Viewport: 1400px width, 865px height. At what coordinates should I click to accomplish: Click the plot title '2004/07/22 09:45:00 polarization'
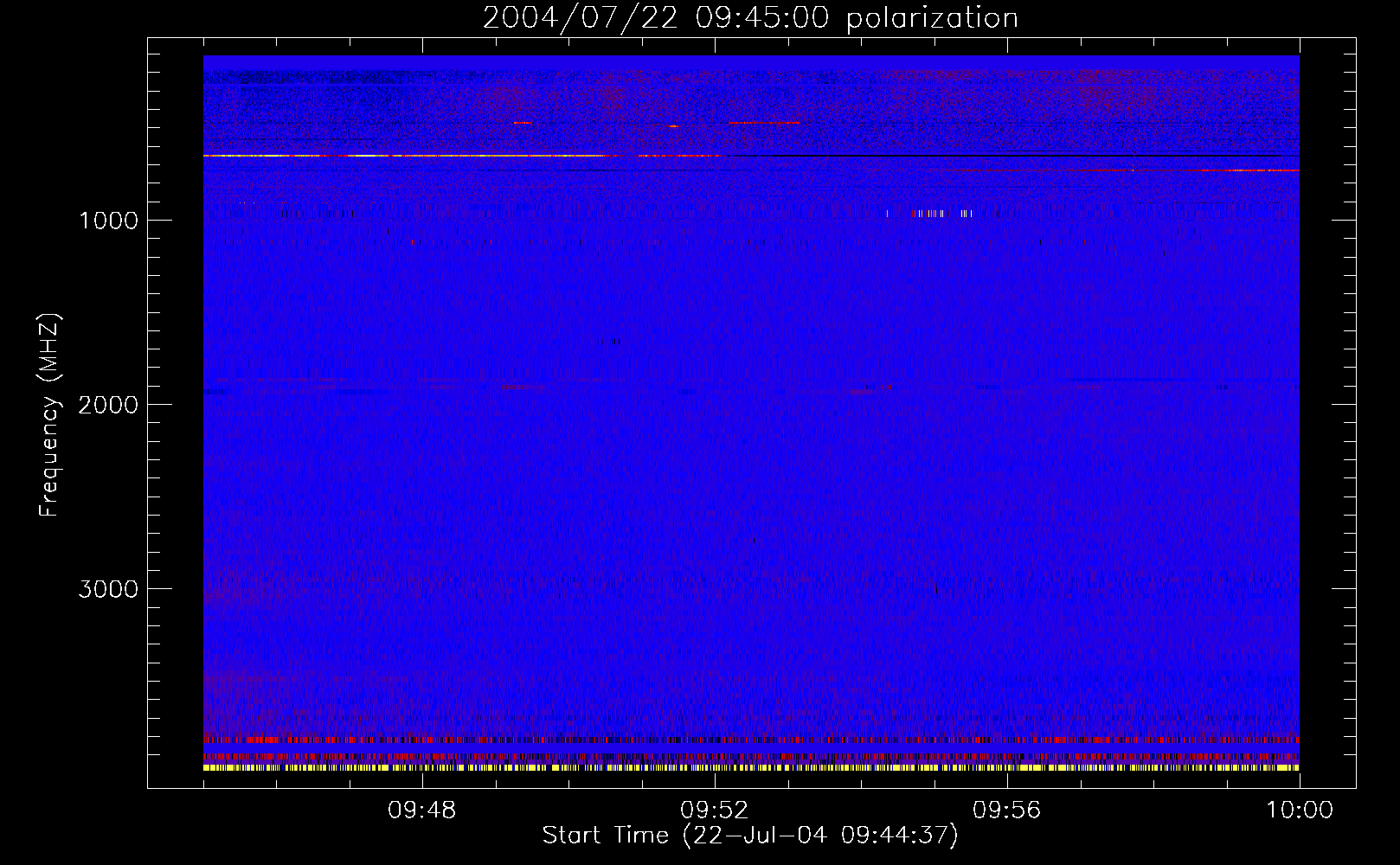tap(750, 18)
